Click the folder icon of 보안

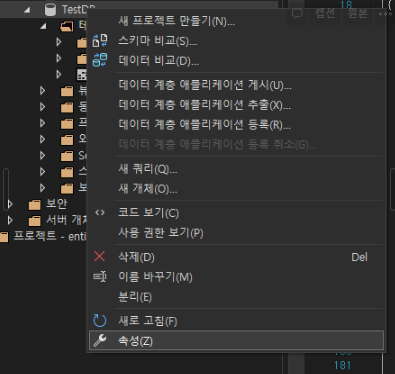click(x=35, y=204)
